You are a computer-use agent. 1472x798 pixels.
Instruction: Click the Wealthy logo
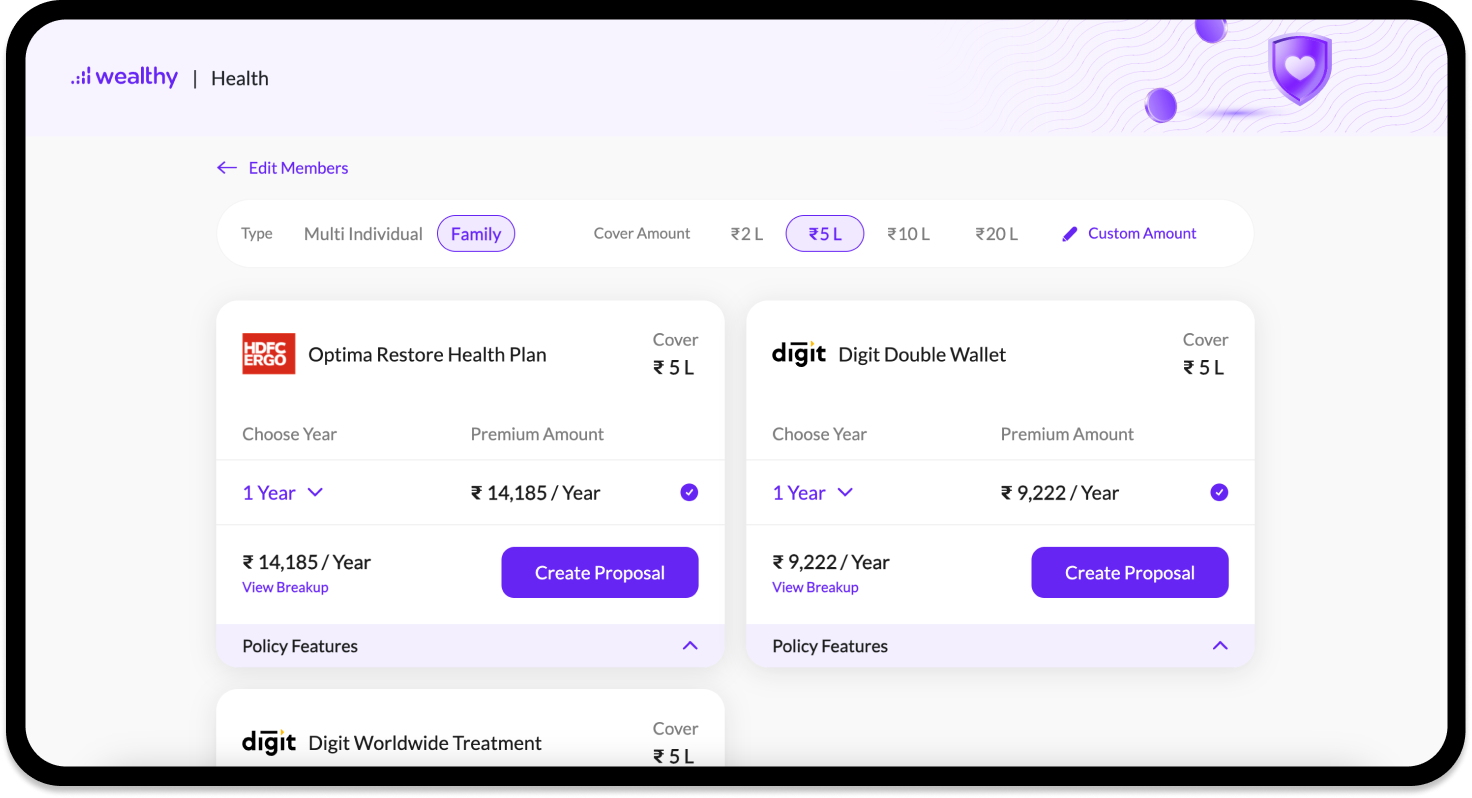124,77
